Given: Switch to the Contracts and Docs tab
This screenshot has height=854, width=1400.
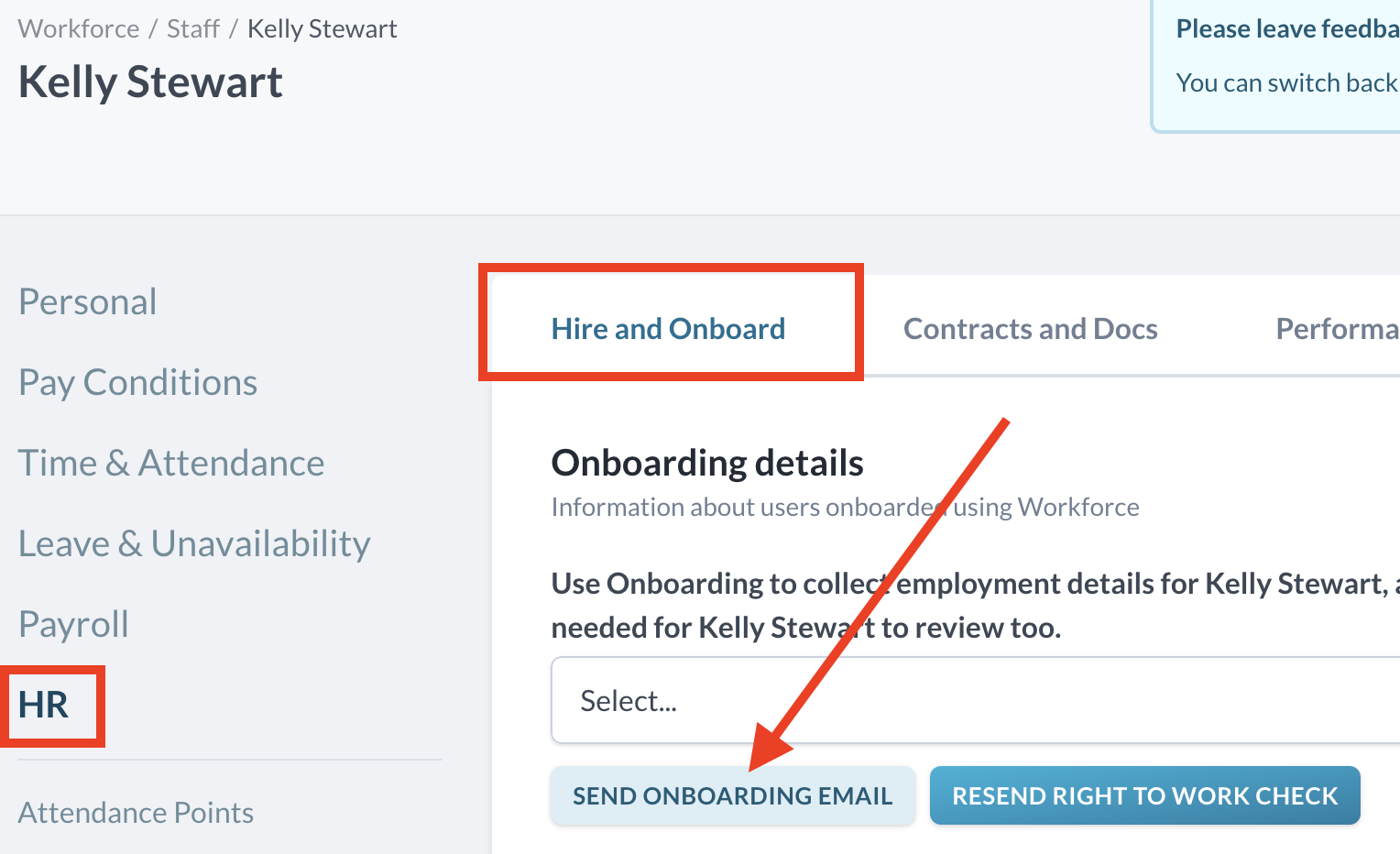Looking at the screenshot, I should point(1030,328).
